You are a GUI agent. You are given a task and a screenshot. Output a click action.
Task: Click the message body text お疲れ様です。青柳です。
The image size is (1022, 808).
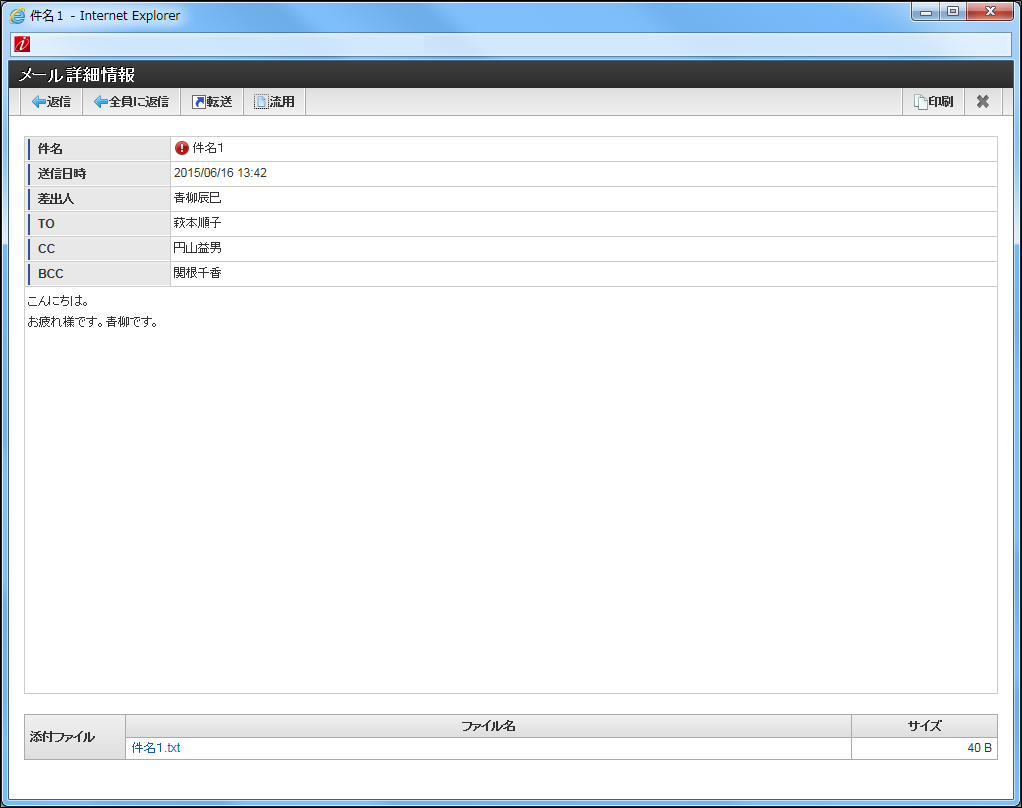pos(93,322)
